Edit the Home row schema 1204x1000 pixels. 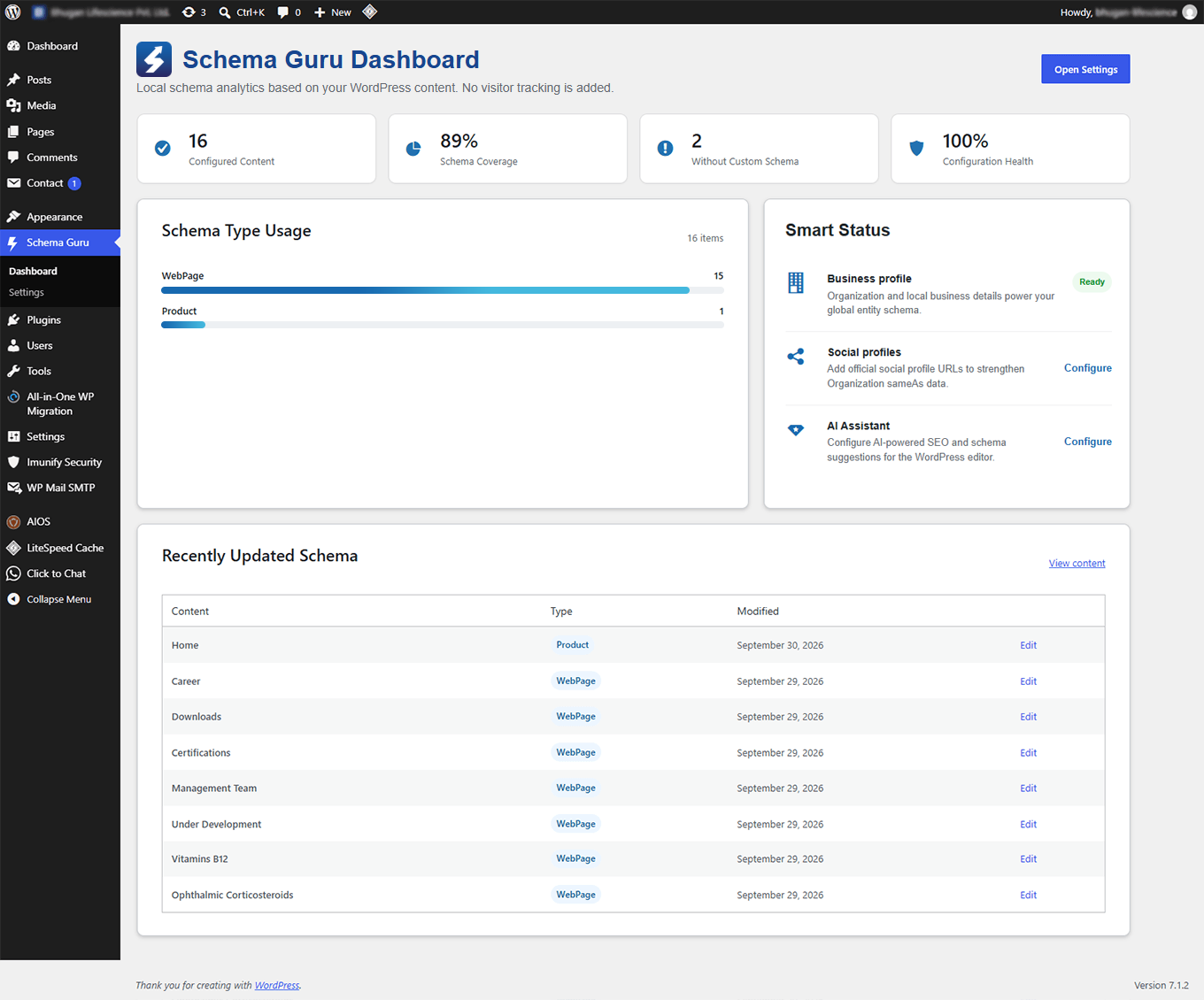click(1028, 645)
